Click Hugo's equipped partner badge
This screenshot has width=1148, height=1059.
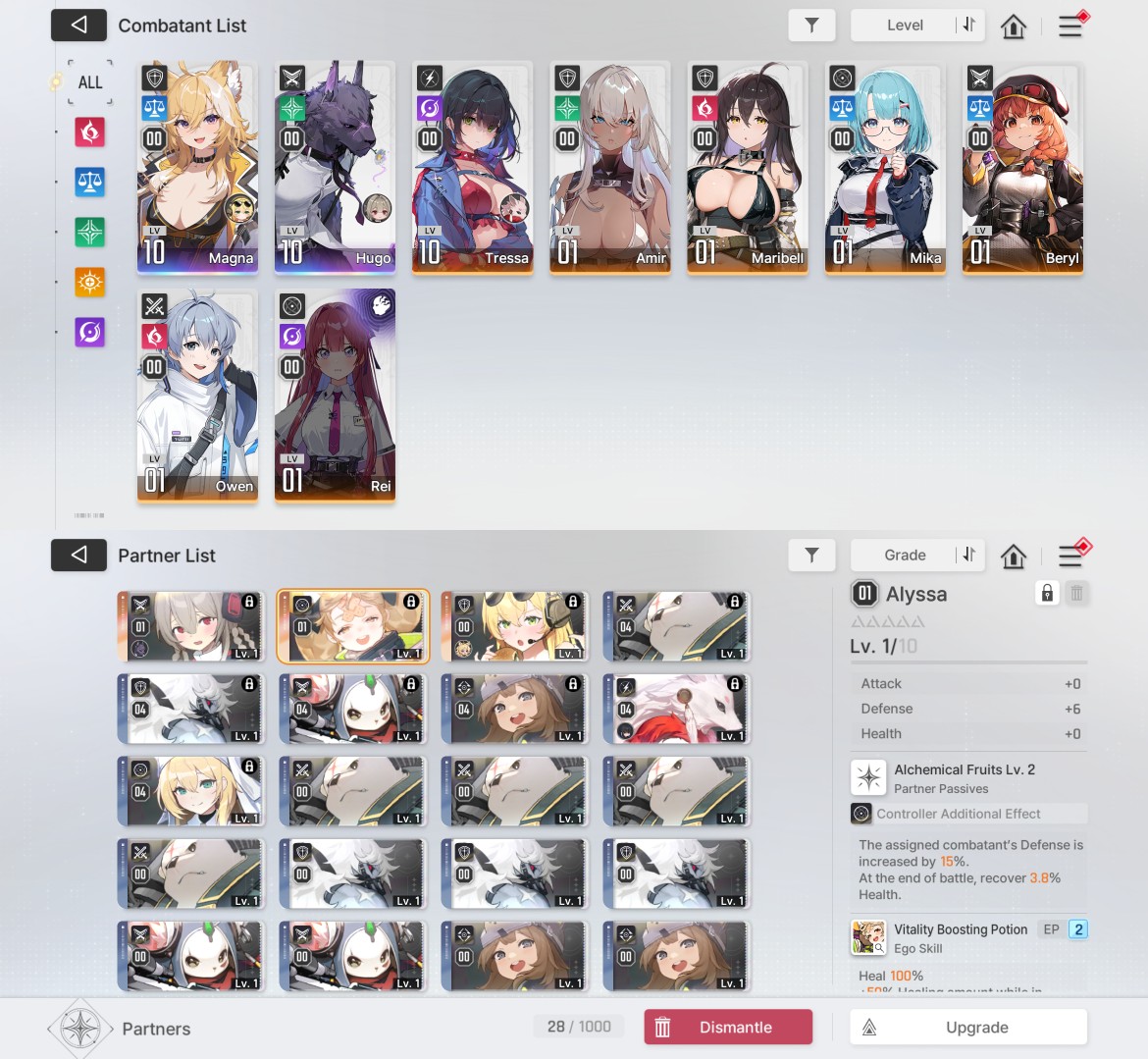click(377, 209)
